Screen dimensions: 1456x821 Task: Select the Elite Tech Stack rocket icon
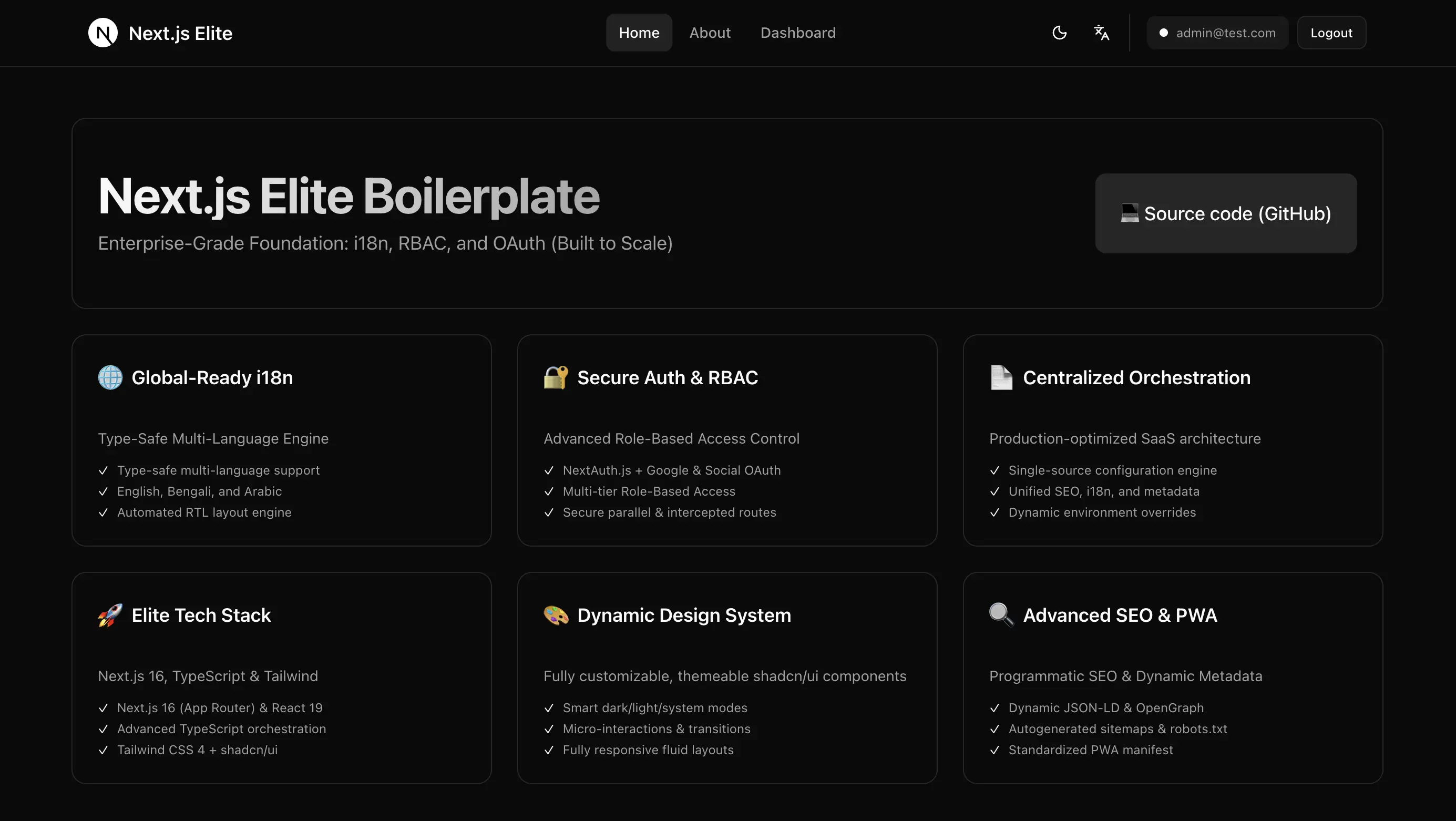pyautogui.click(x=109, y=615)
